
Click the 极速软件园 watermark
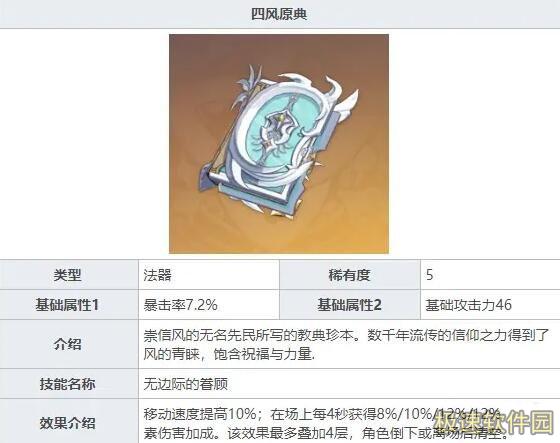pyautogui.click(x=494, y=423)
